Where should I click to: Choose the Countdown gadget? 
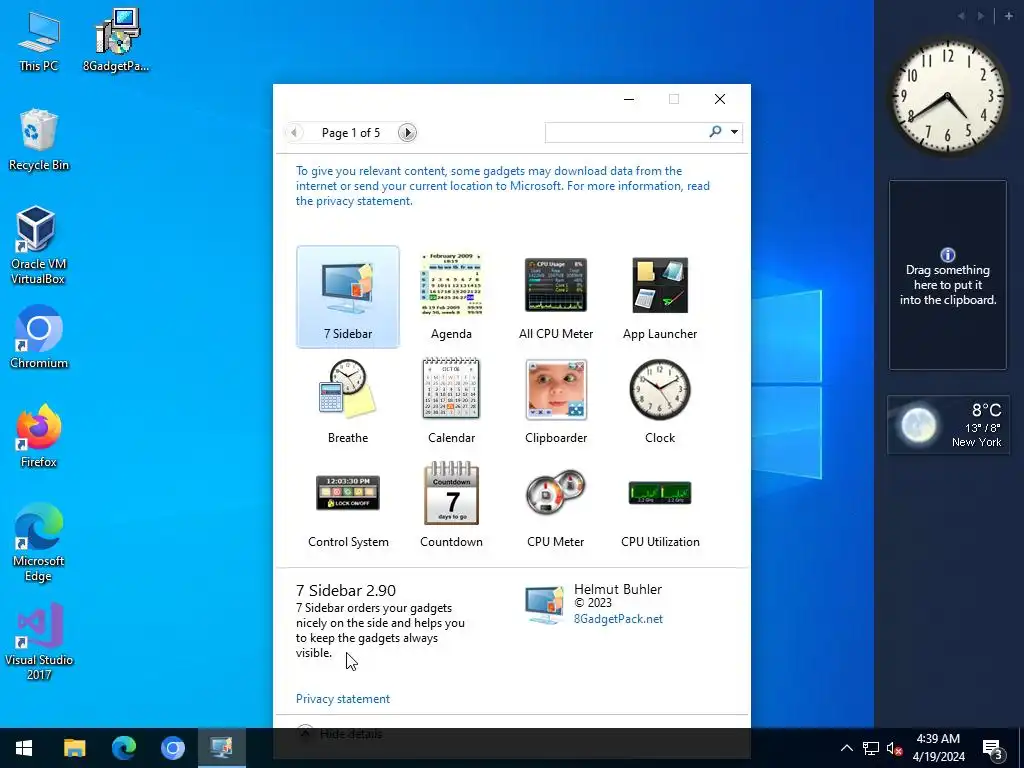tap(451, 504)
